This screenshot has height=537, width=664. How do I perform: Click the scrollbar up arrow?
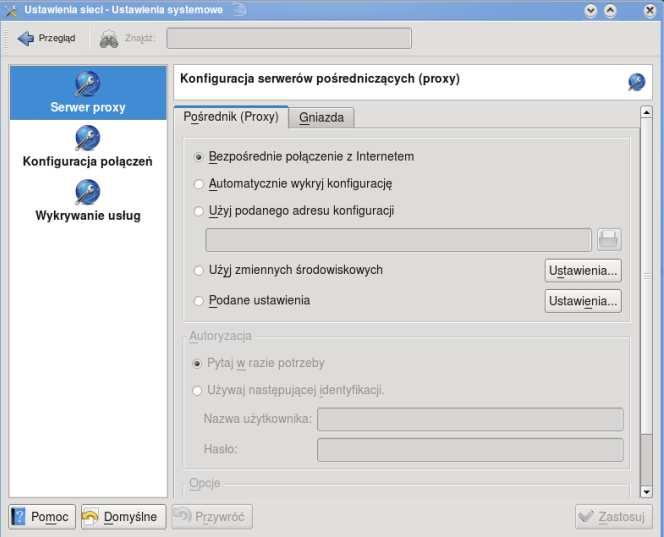[646, 112]
